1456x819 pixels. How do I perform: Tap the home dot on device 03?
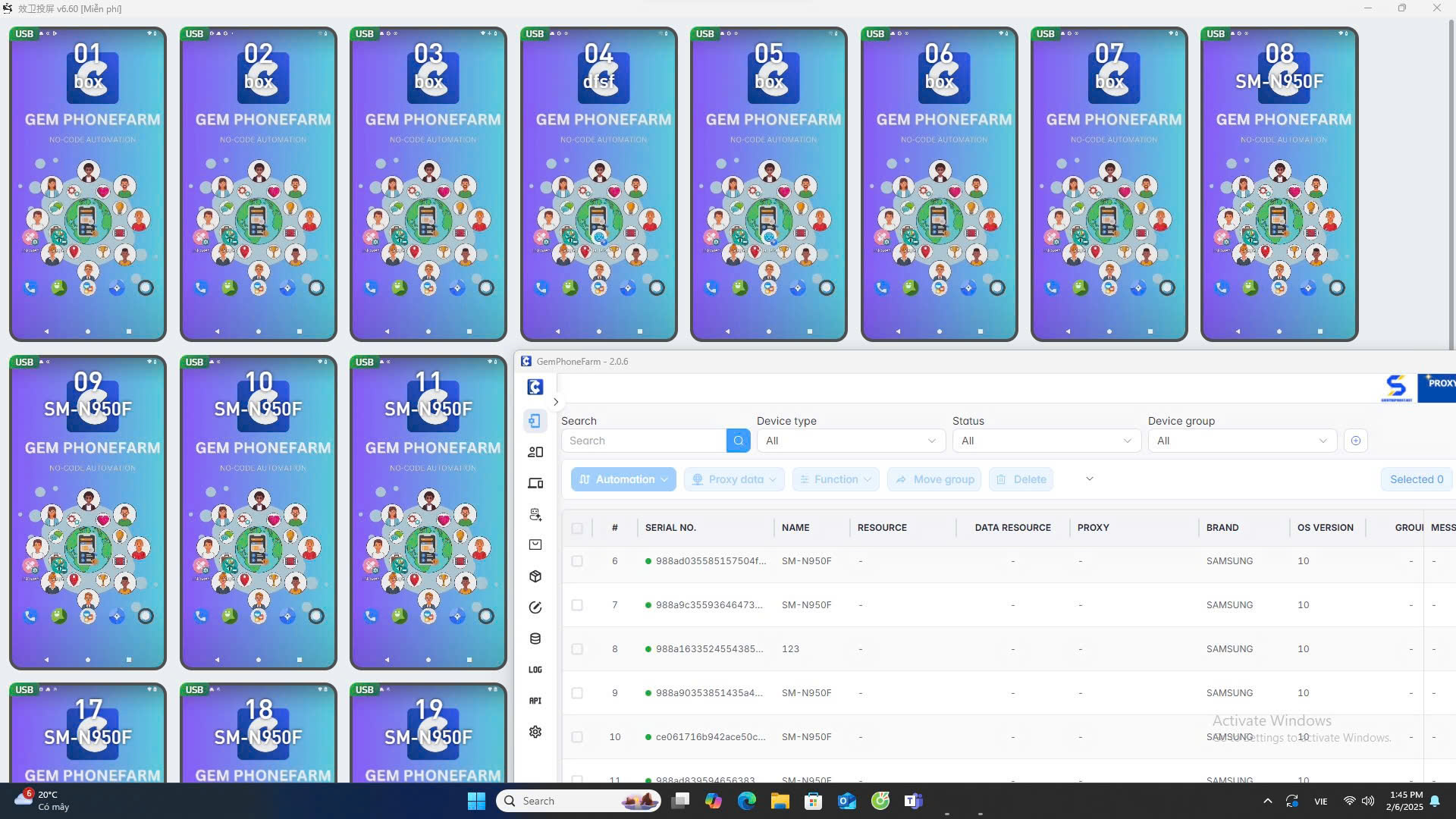(x=428, y=331)
